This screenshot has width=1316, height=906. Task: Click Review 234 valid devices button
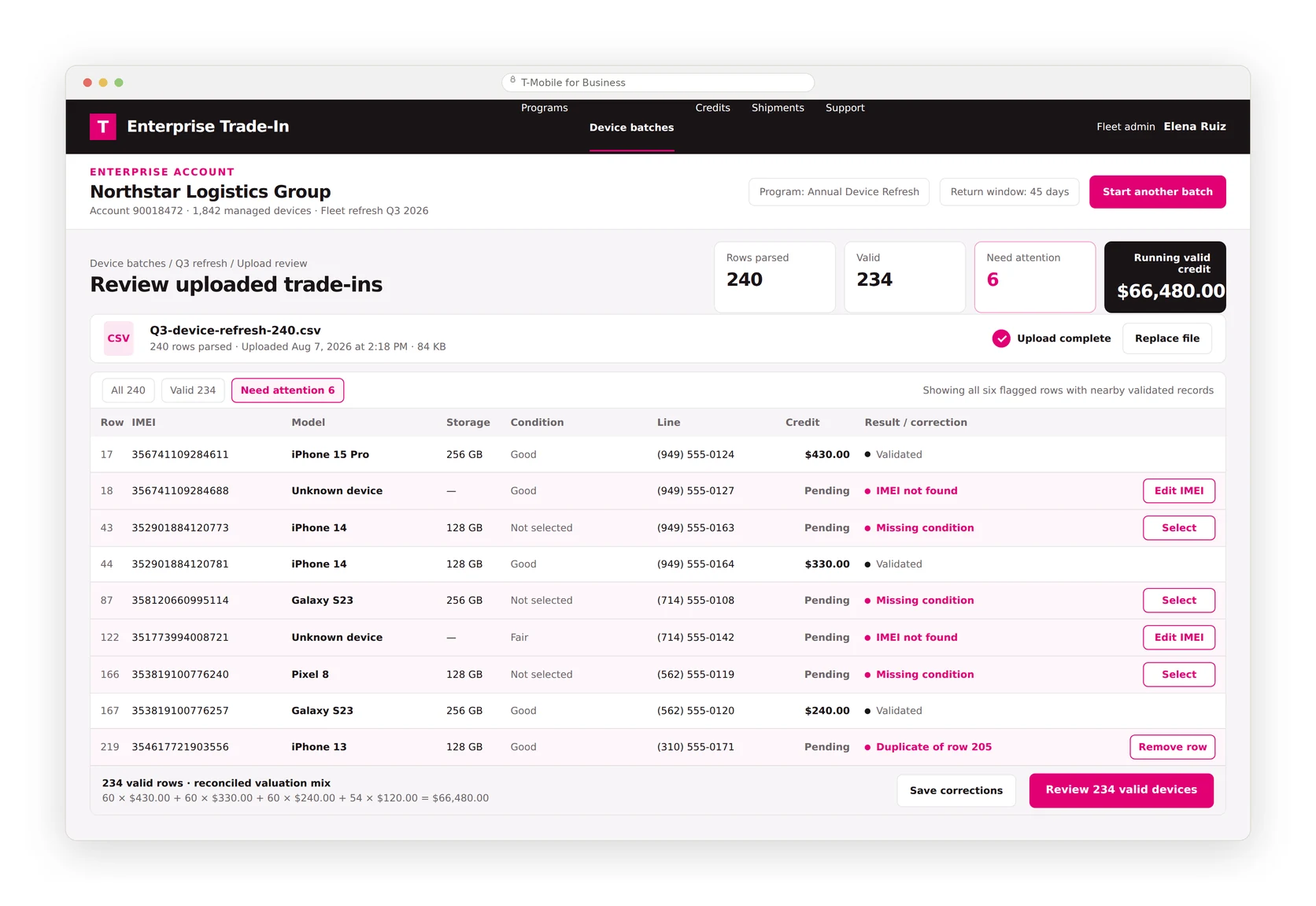1122,790
